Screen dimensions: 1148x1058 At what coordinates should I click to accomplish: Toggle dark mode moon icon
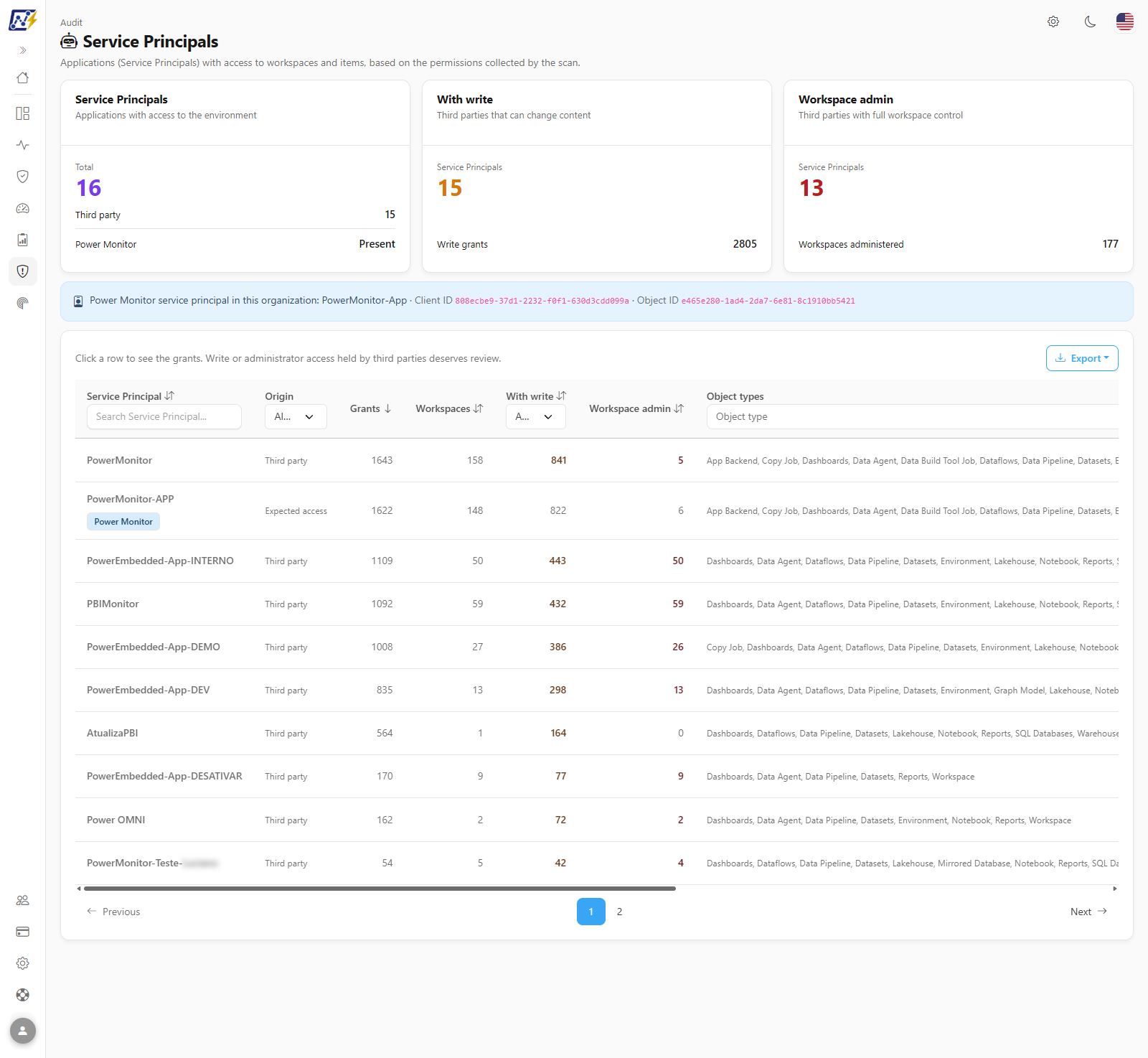1090,22
